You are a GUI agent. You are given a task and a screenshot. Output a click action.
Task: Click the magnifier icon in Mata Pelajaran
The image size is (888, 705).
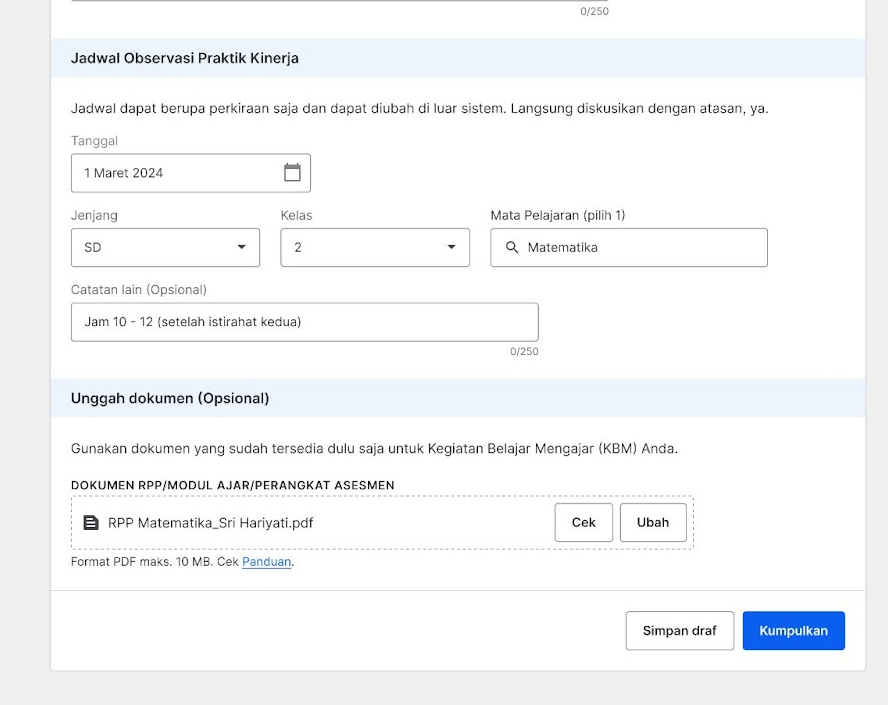point(512,247)
